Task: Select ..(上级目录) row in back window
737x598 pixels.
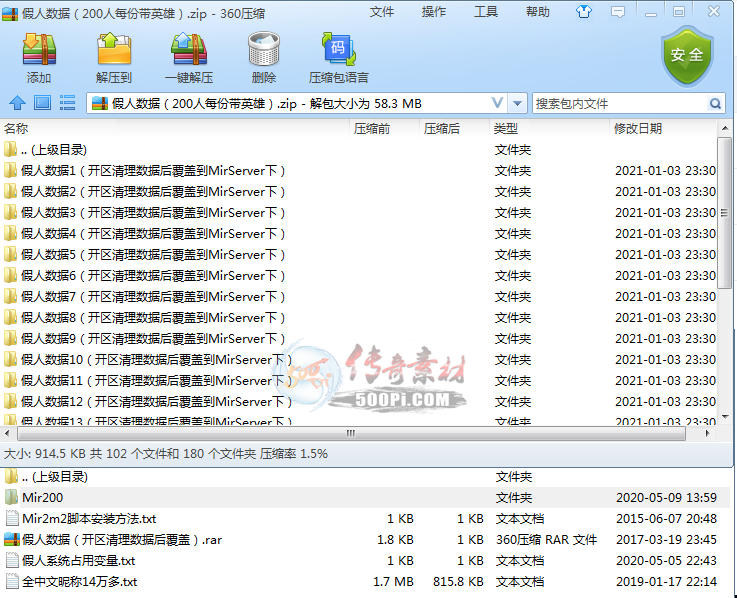Action: (367, 477)
